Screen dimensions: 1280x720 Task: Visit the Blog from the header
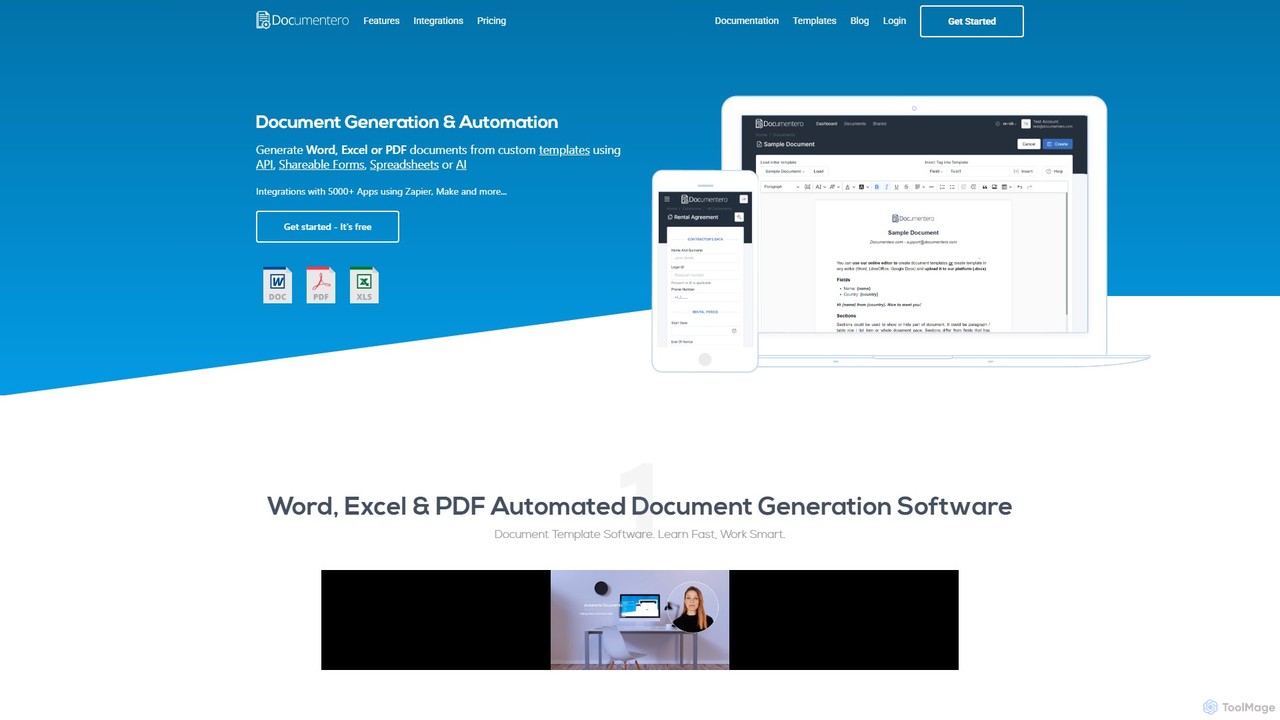point(859,21)
